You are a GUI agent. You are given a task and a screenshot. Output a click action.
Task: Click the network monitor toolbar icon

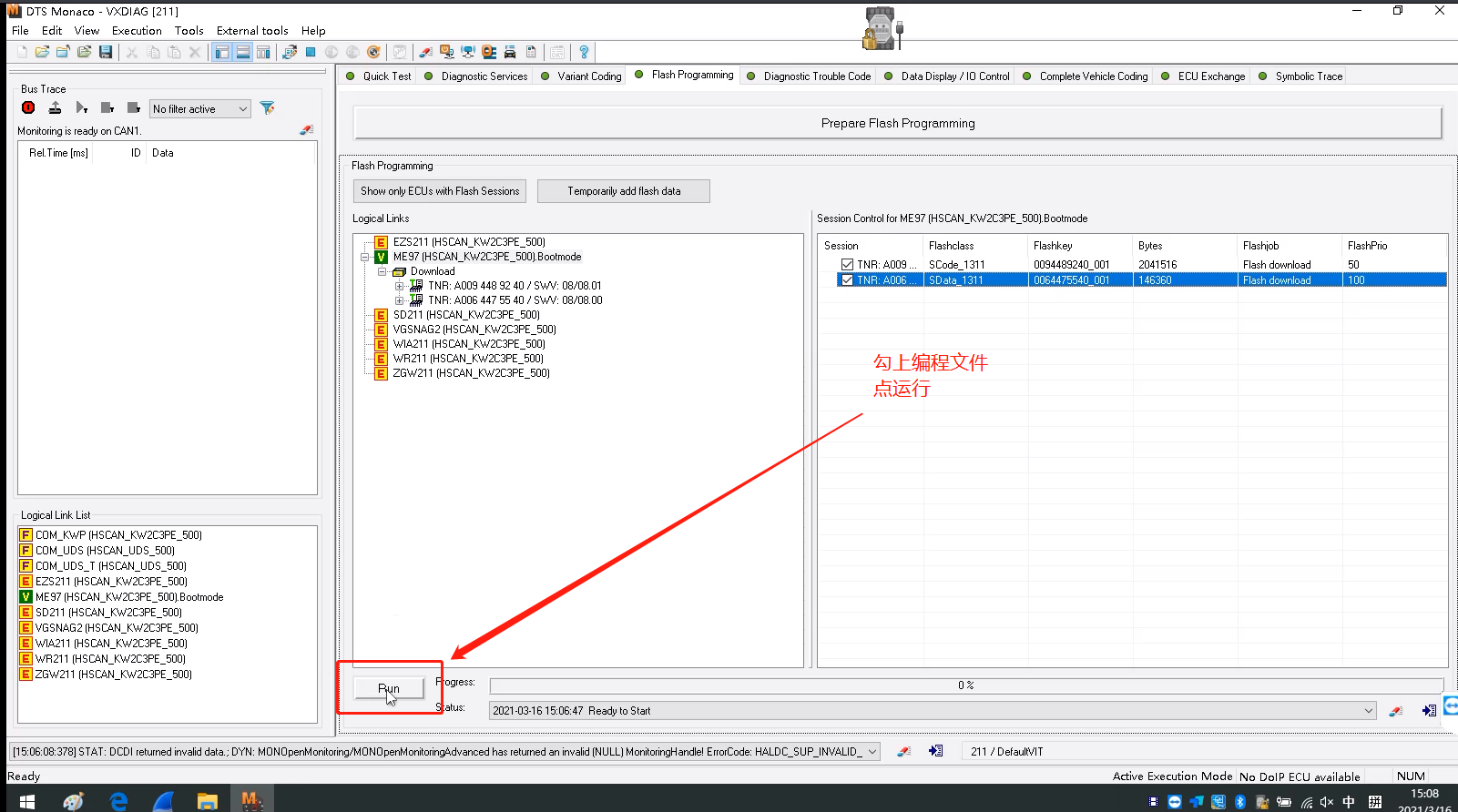click(468, 52)
